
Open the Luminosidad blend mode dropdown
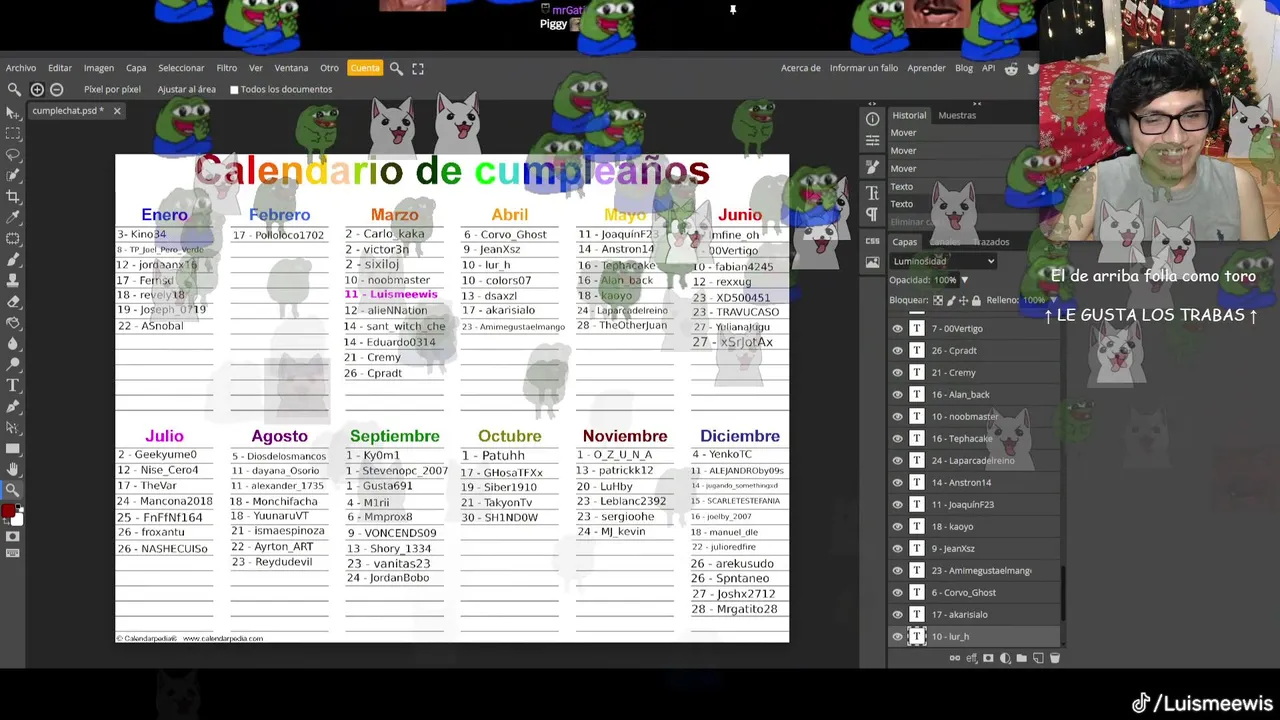943,261
